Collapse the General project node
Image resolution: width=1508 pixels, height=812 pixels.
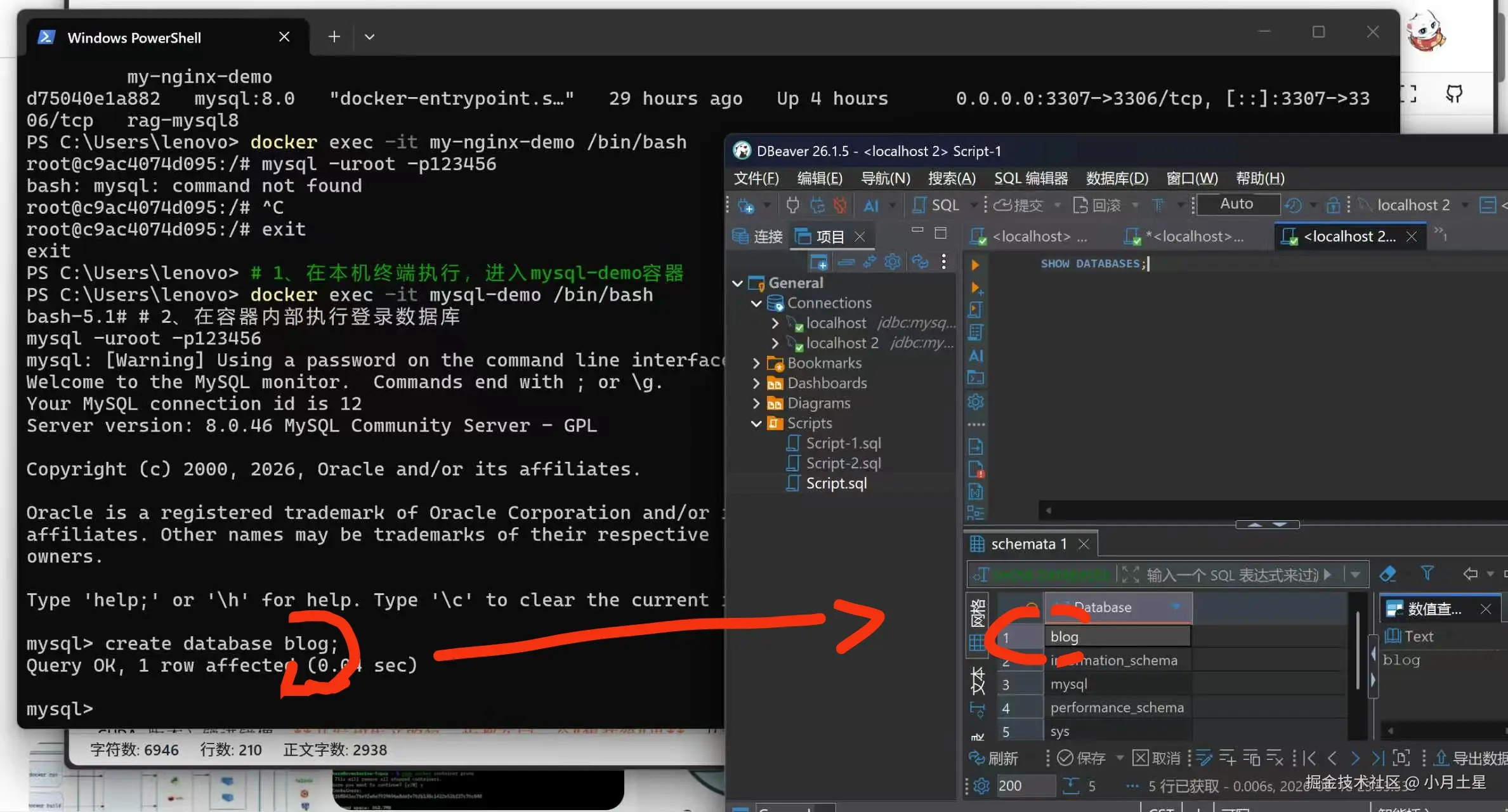[738, 283]
